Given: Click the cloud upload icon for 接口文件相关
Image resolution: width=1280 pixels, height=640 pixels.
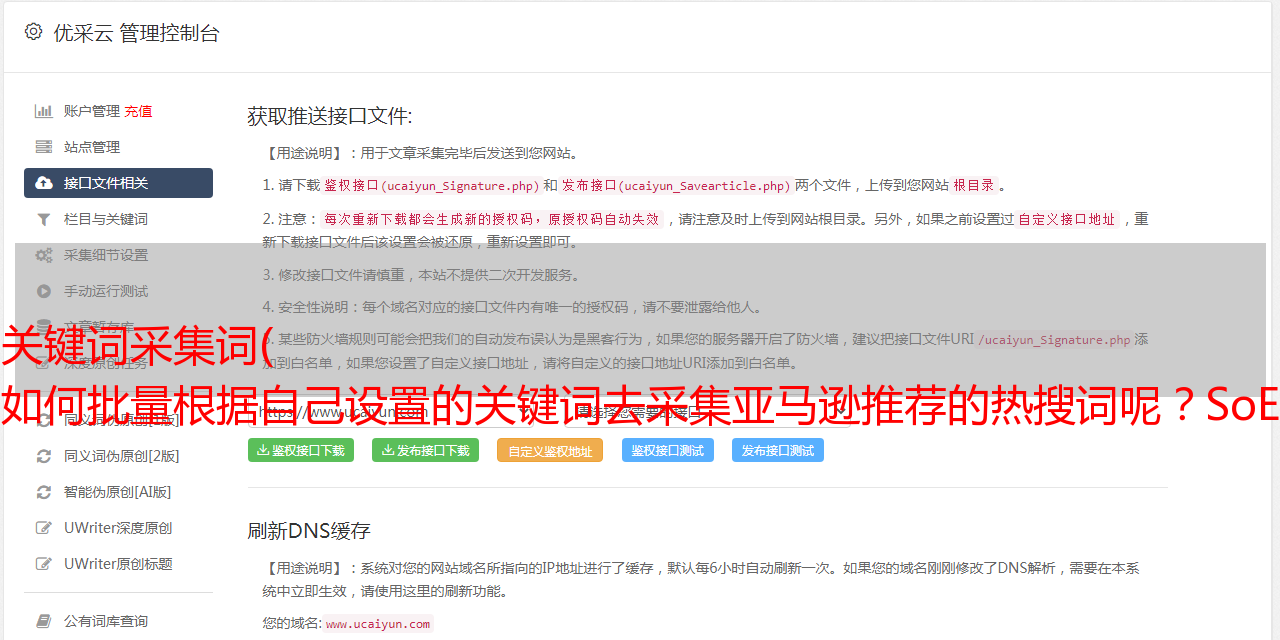Looking at the screenshot, I should [44, 183].
